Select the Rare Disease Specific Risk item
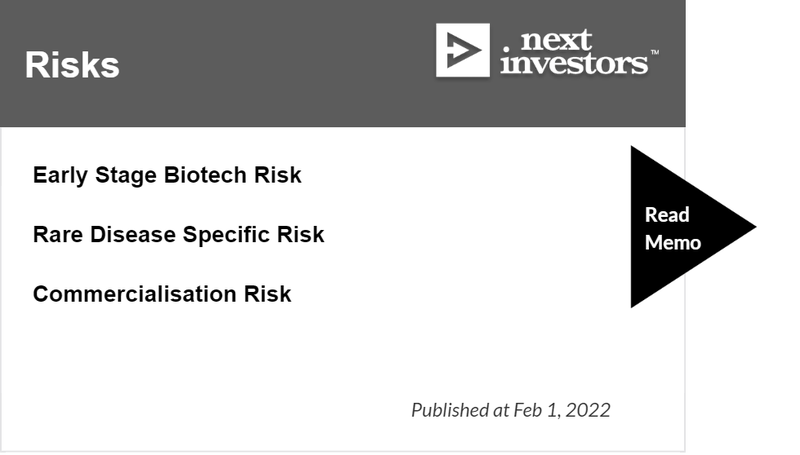 click(178, 235)
